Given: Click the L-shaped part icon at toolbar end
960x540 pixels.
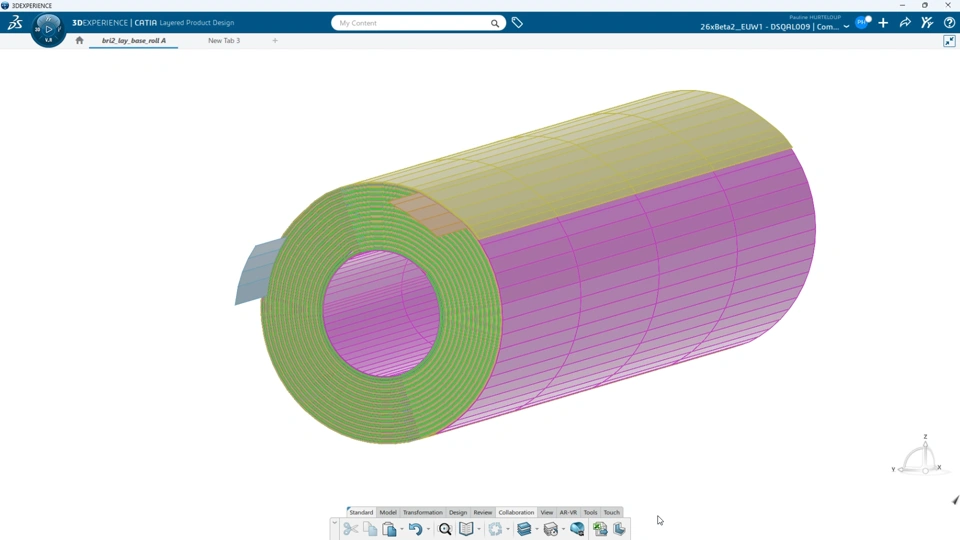Looking at the screenshot, I should click(619, 529).
